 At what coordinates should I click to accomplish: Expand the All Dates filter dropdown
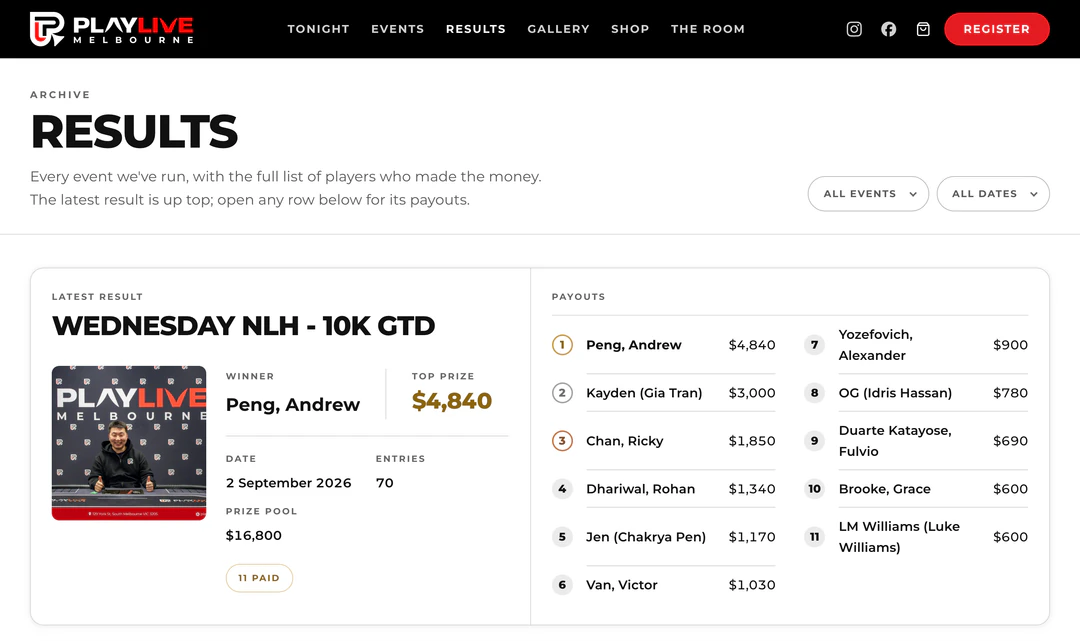[x=993, y=194]
